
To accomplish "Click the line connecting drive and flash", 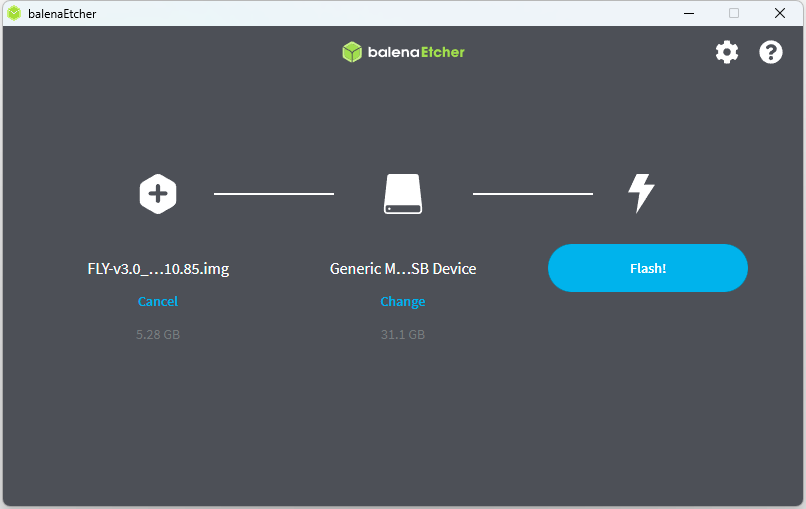I will point(532,193).
